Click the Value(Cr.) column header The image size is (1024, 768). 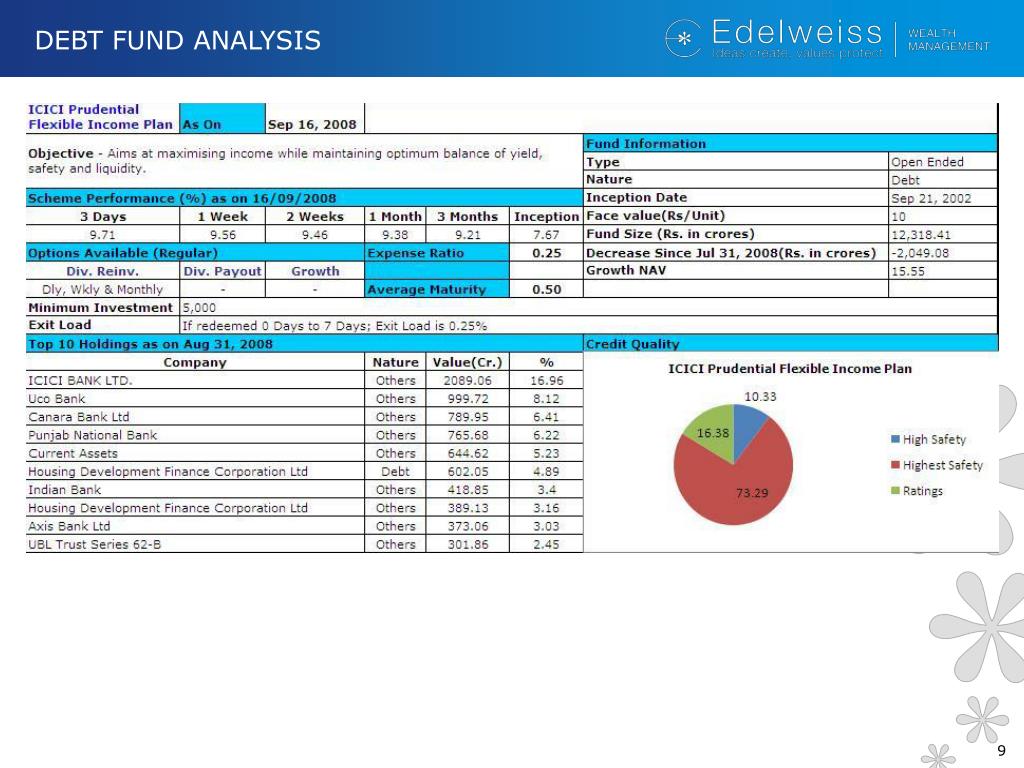pos(468,362)
